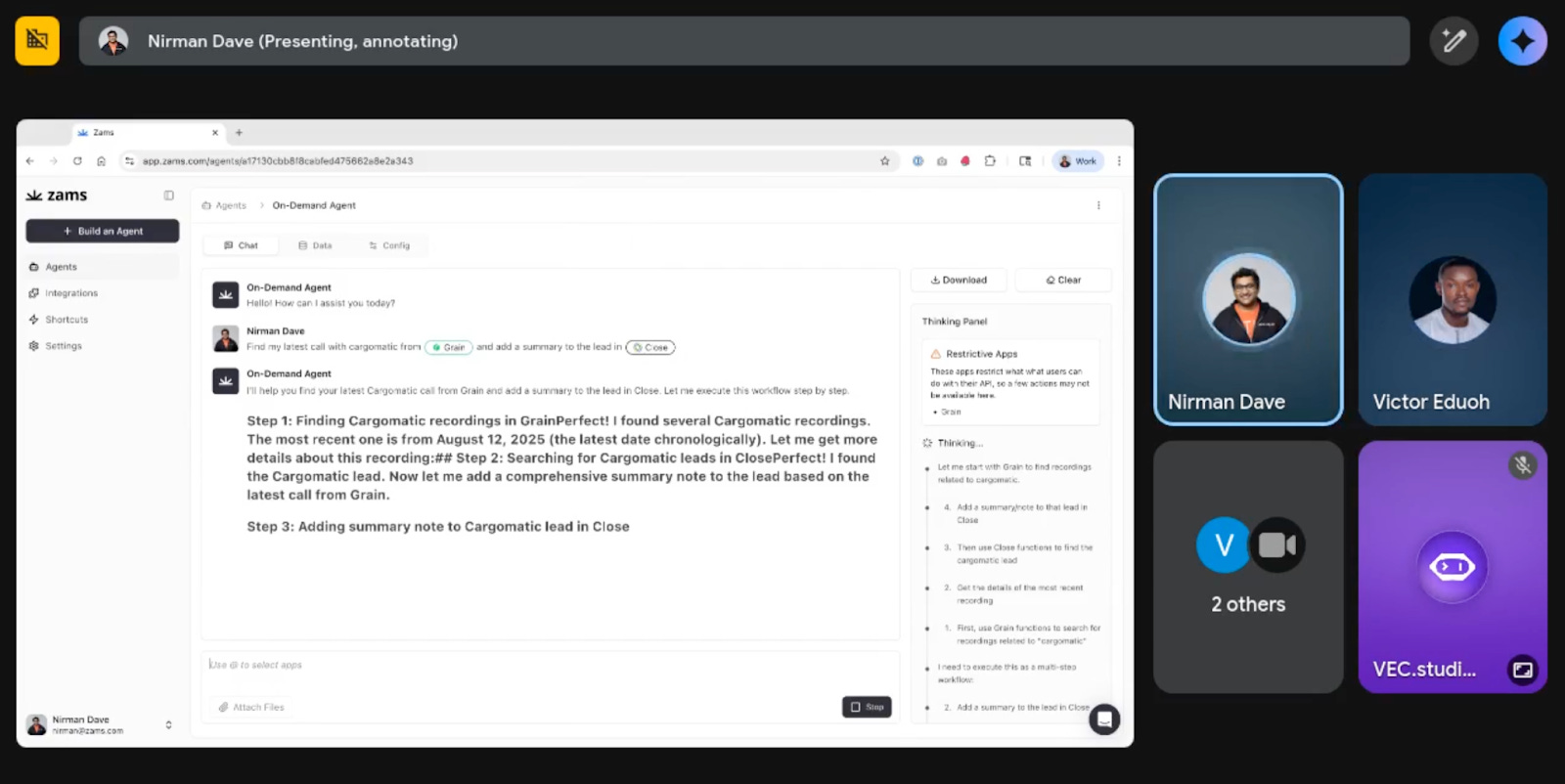Open the browser Extensions puzzle icon
The height and width of the screenshot is (784, 1565).
click(x=990, y=161)
